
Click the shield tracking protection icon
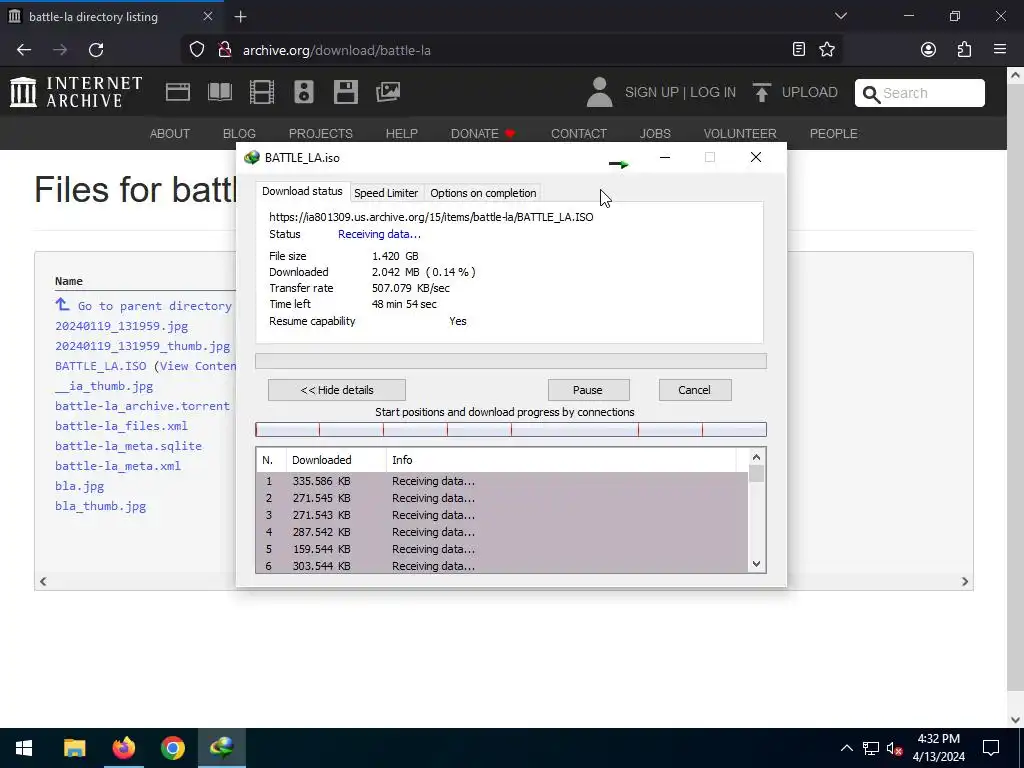[197, 50]
